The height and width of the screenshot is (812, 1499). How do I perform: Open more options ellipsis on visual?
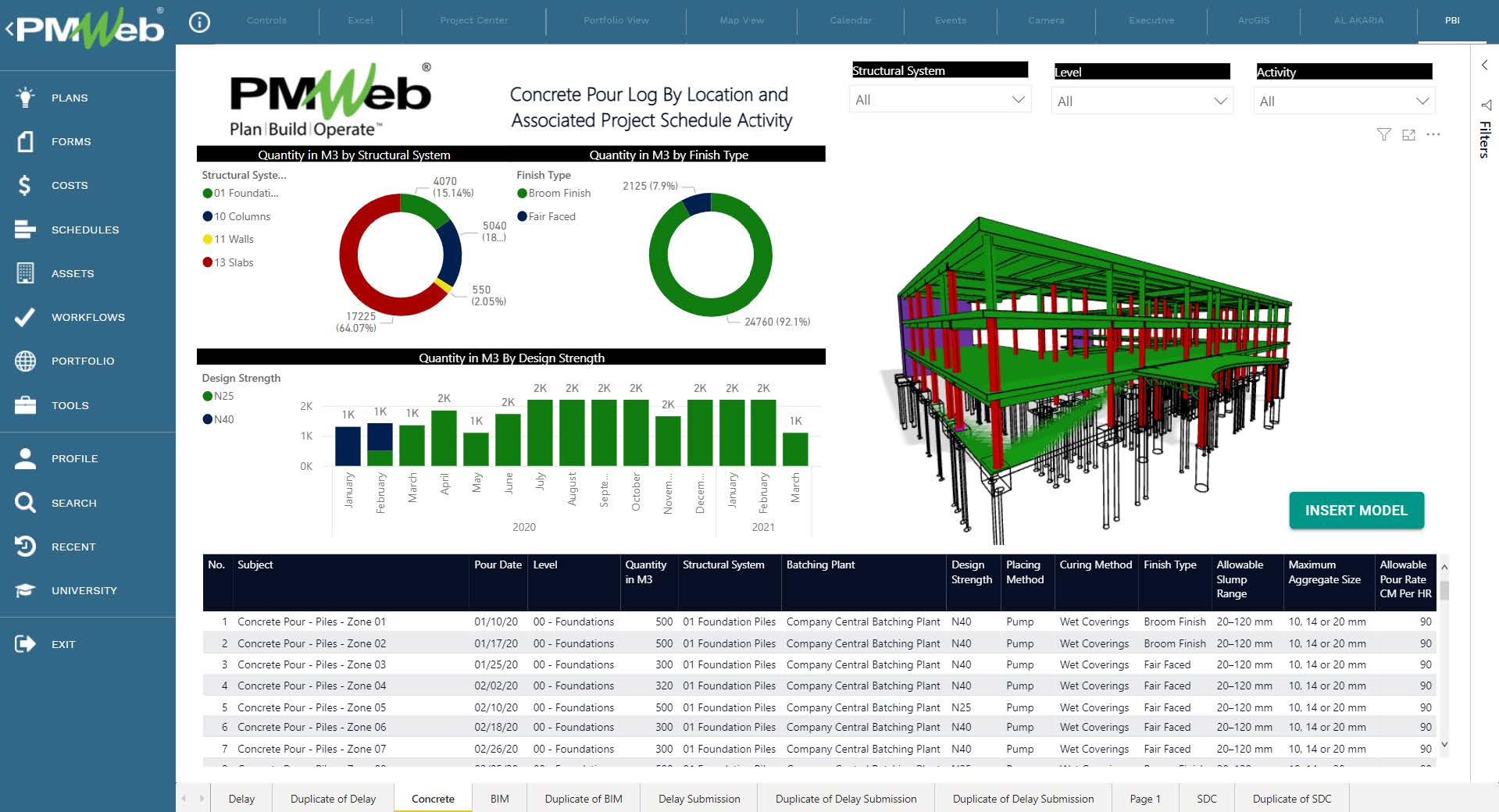coord(1433,135)
